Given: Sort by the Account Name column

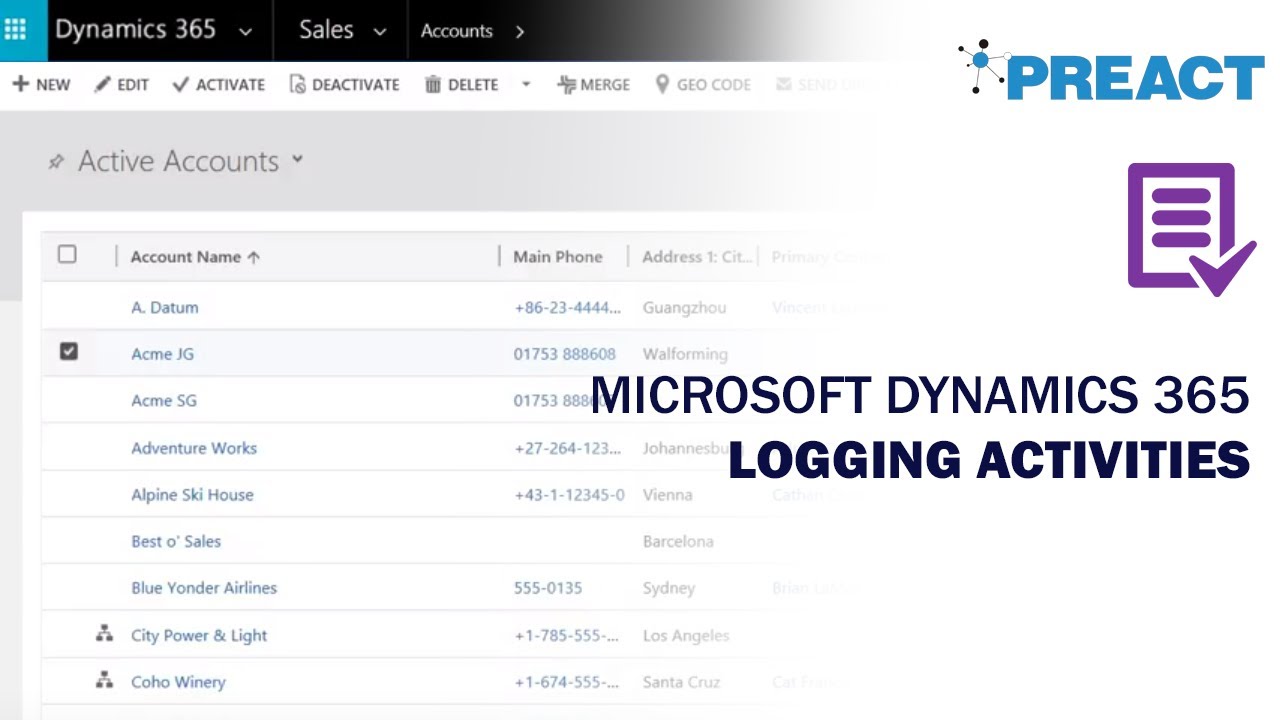Looking at the screenshot, I should click(186, 257).
